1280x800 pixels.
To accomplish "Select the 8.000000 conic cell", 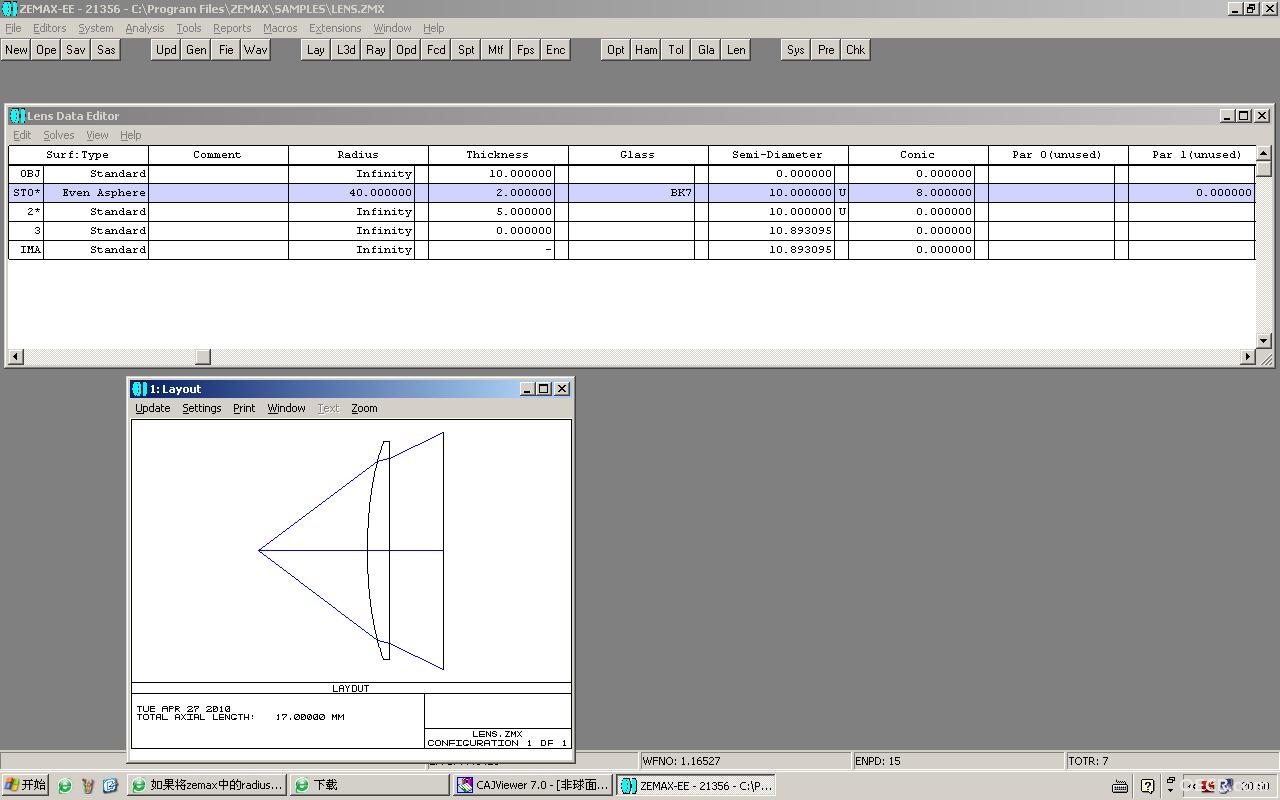I will pos(911,193).
